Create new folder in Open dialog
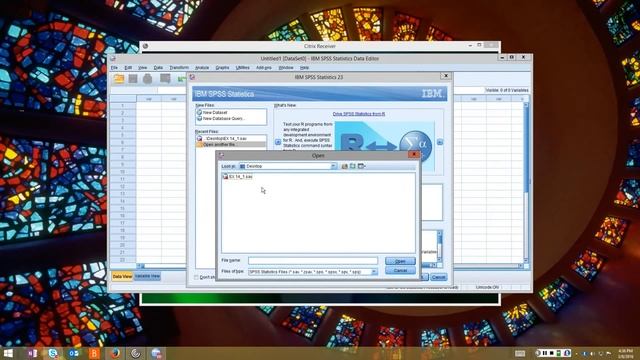 353,166
